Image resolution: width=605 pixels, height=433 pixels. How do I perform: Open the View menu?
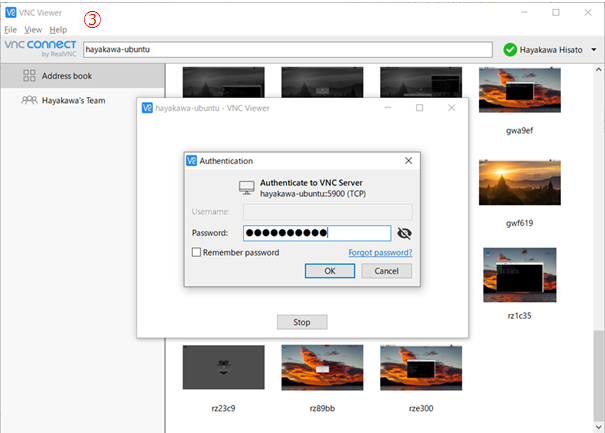[x=33, y=30]
